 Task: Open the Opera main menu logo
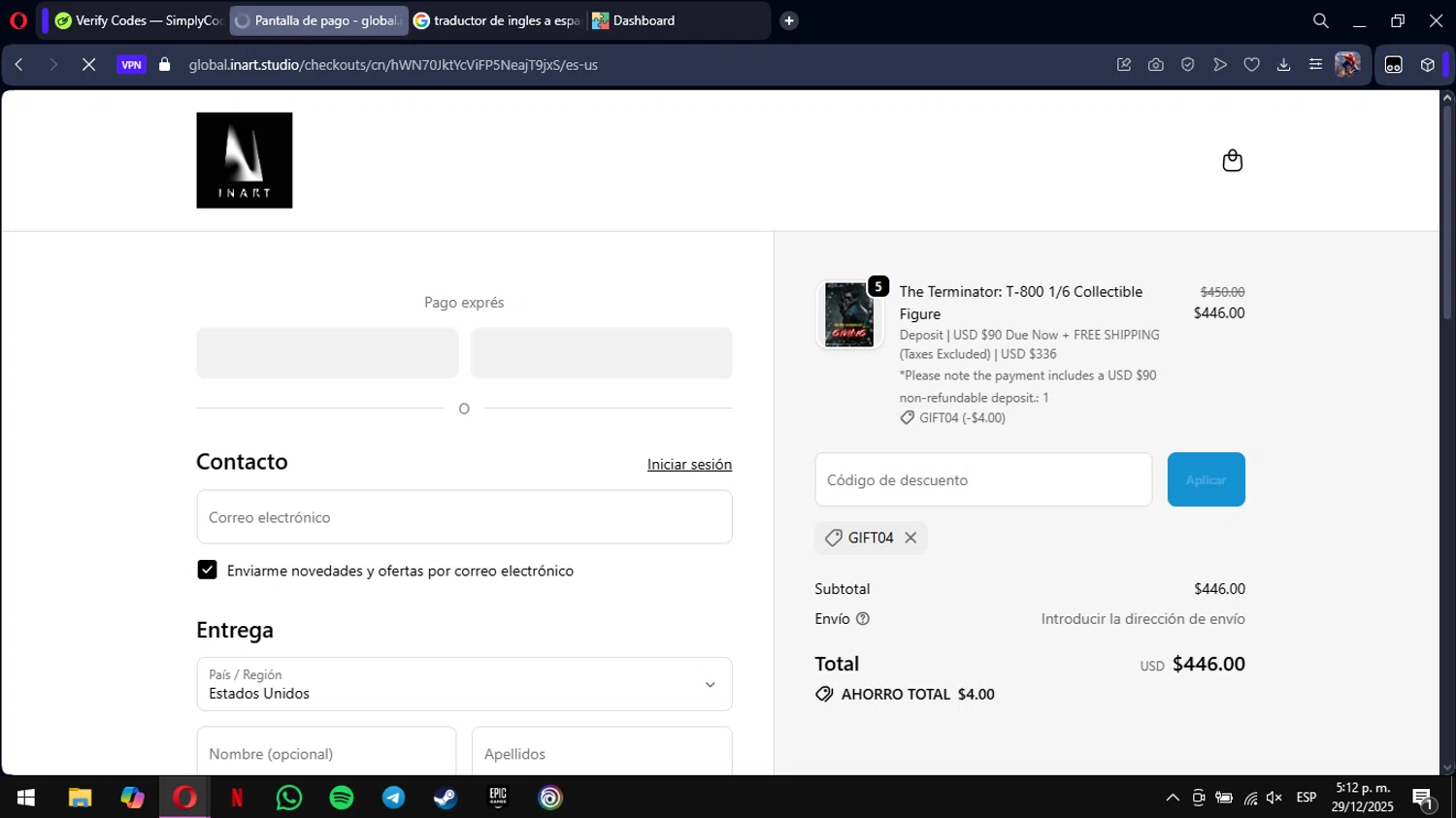[x=18, y=20]
